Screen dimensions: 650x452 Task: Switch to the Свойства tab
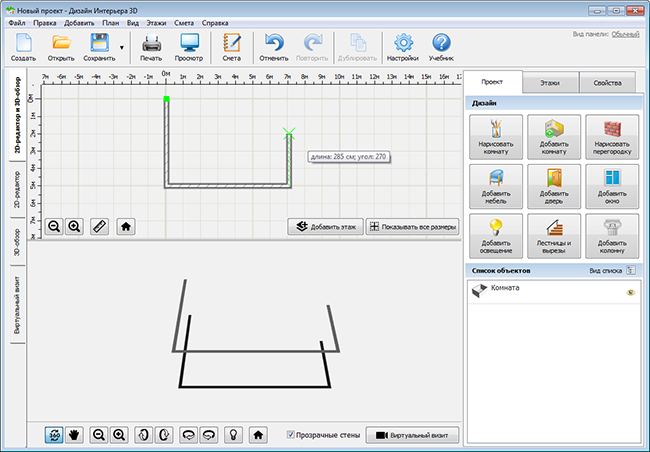607,83
